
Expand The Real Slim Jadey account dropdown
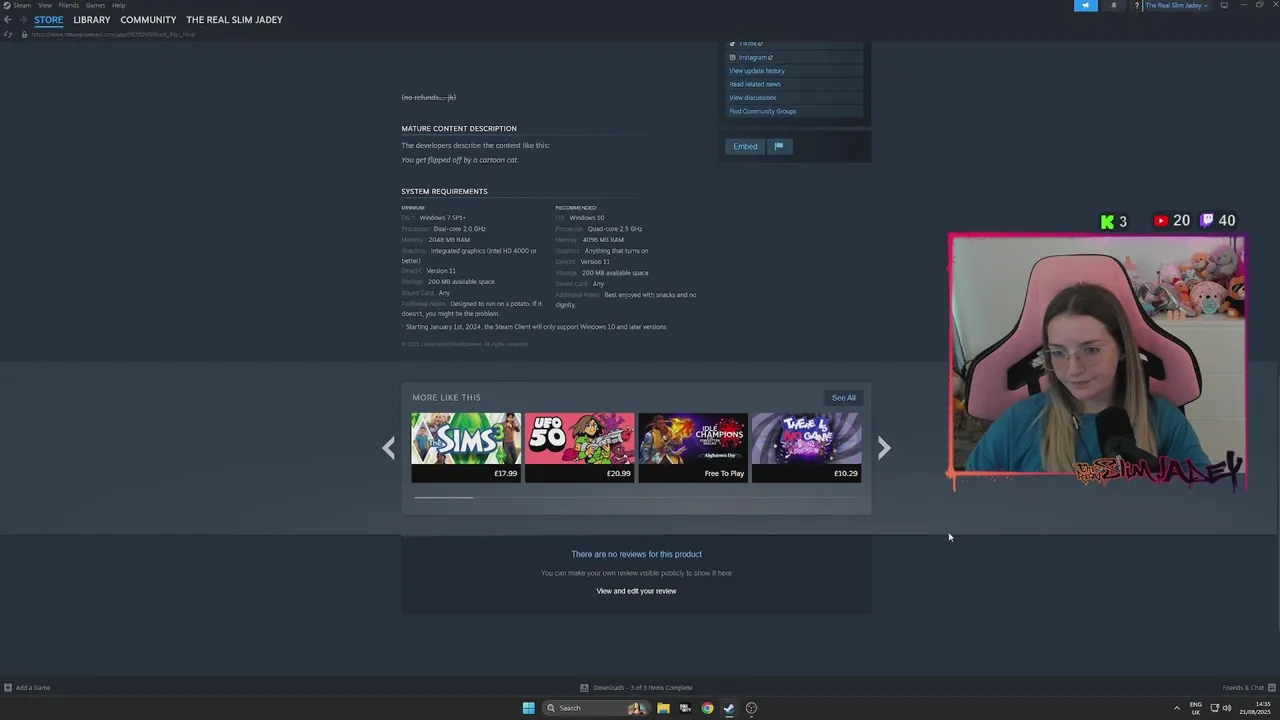pos(1176,5)
